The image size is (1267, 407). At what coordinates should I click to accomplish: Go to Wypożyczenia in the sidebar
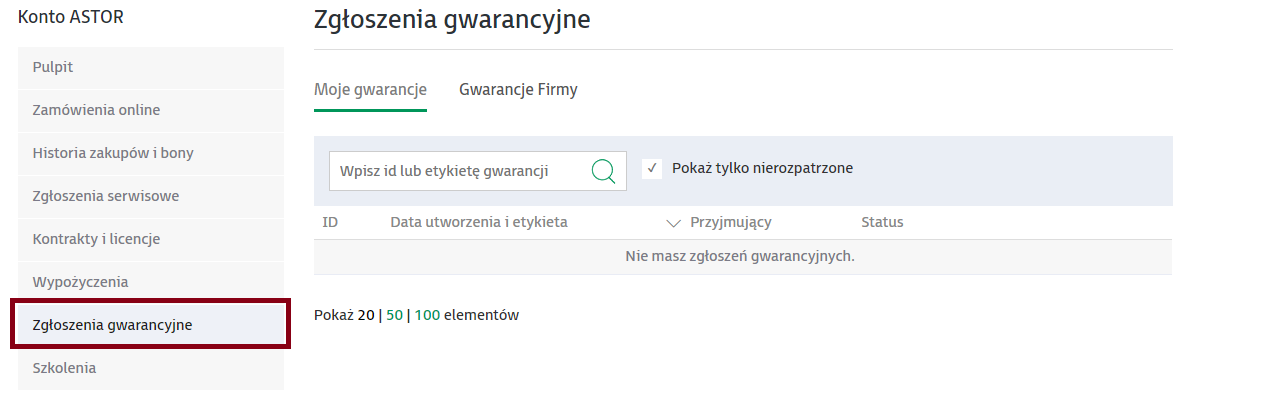[x=151, y=282]
